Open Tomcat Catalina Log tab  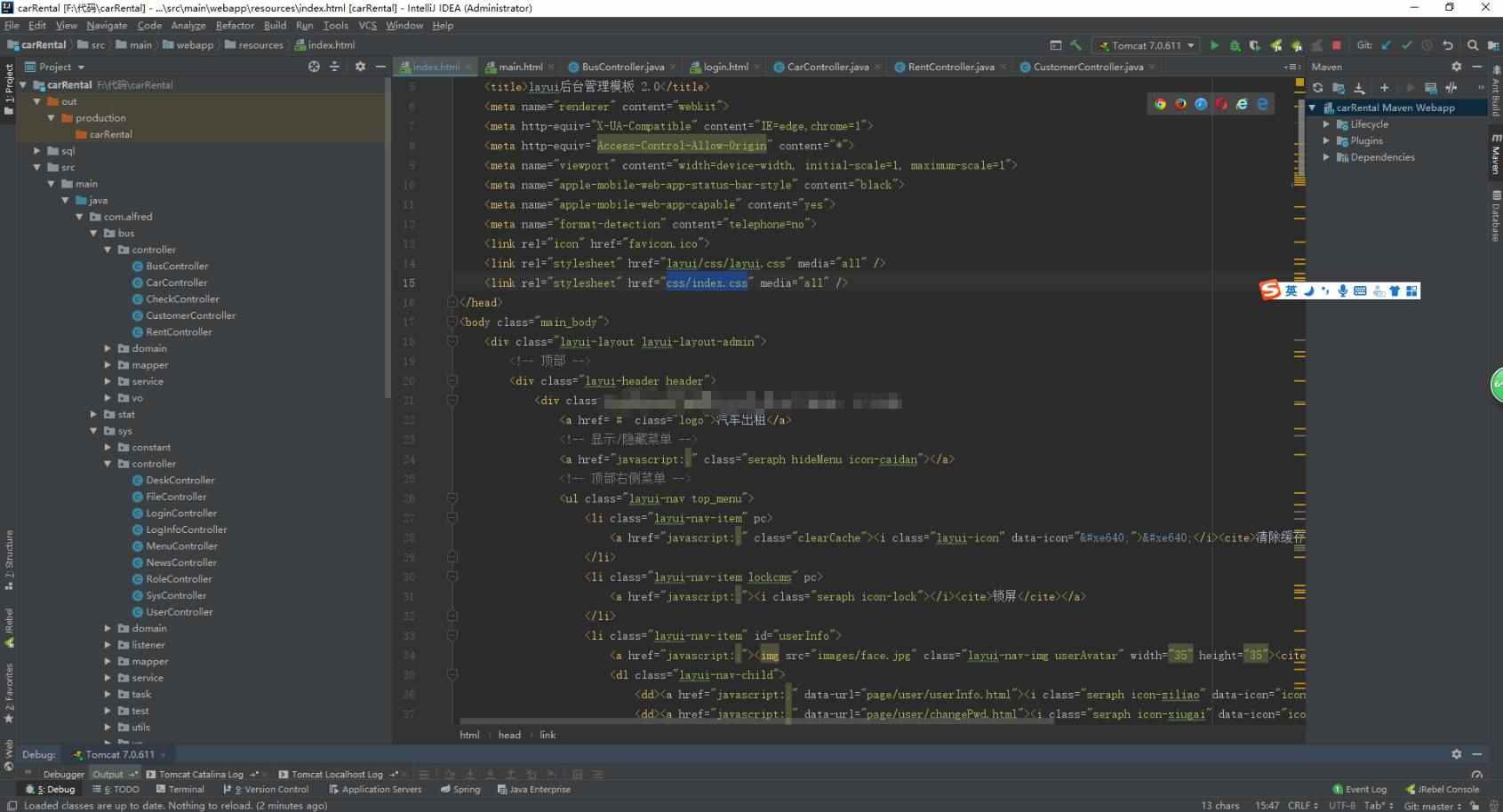pyautogui.click(x=201, y=774)
